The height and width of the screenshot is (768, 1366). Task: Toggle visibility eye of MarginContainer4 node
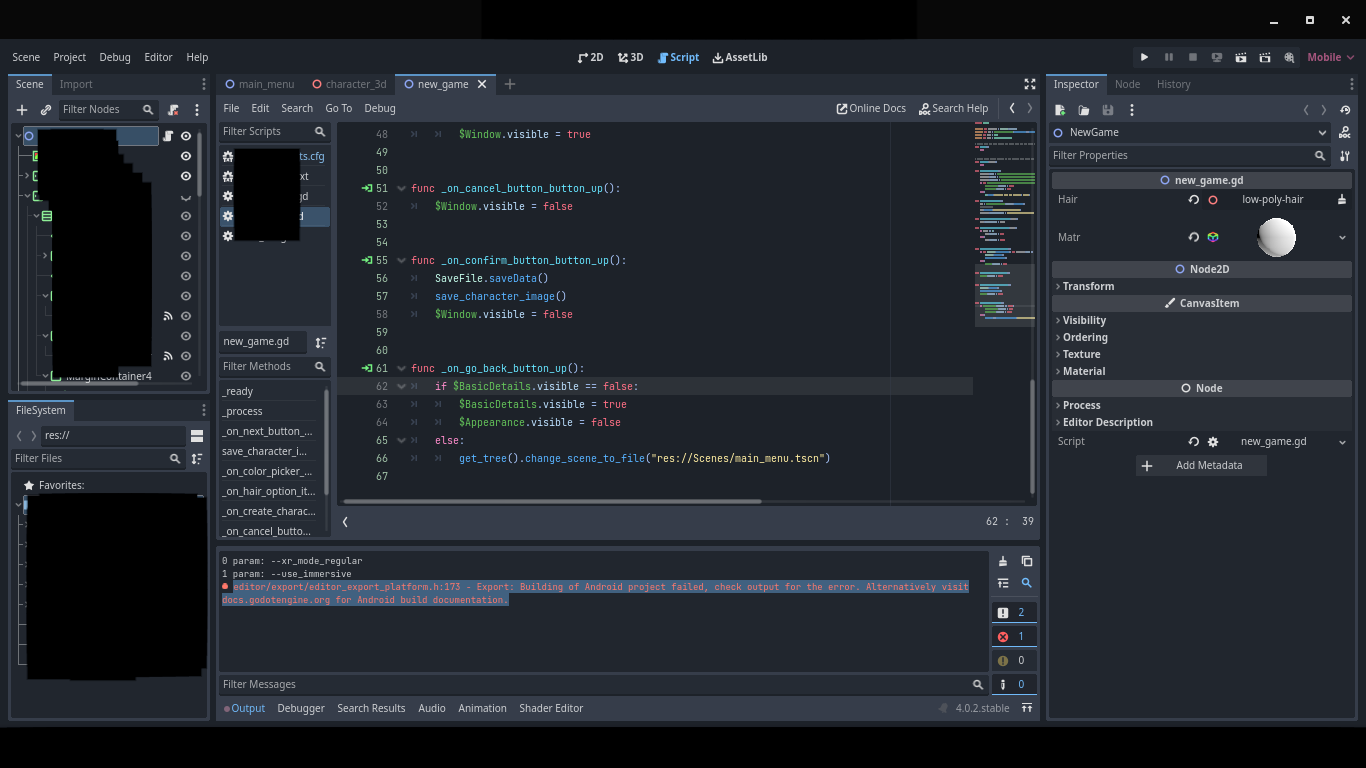(185, 376)
